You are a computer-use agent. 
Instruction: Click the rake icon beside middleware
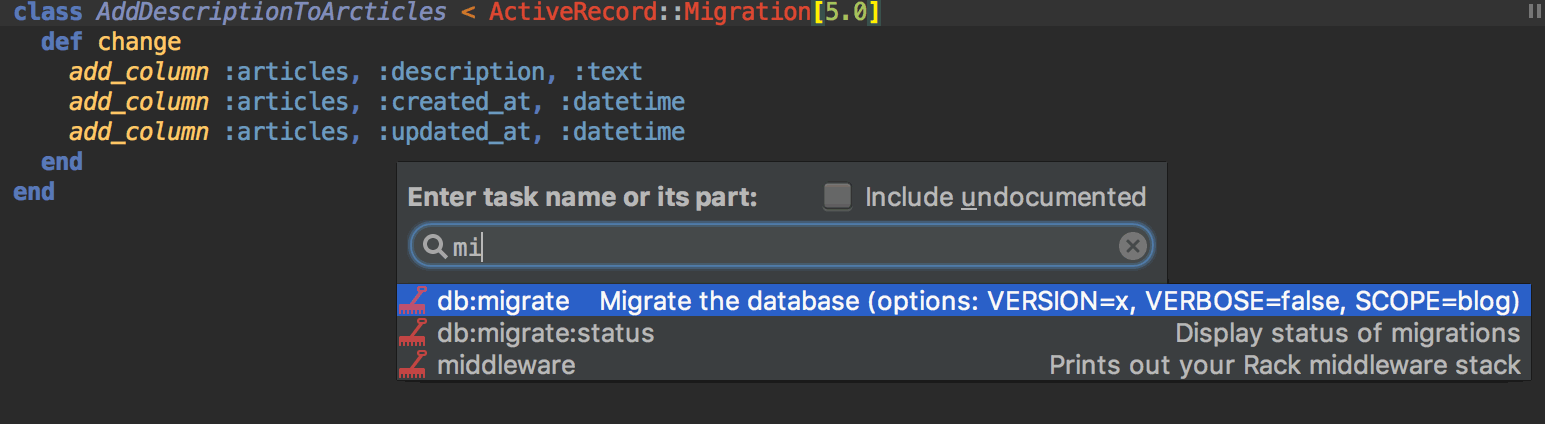414,364
